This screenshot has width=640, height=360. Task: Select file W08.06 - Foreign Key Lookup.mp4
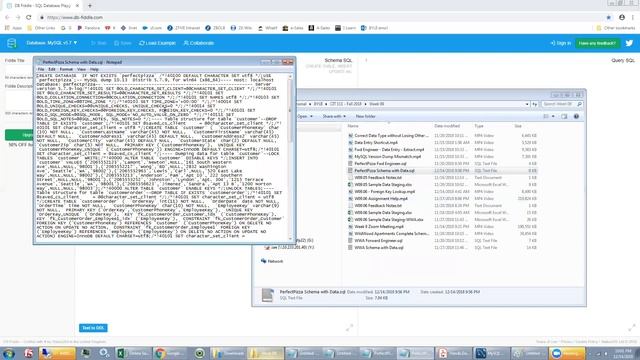(x=384, y=192)
